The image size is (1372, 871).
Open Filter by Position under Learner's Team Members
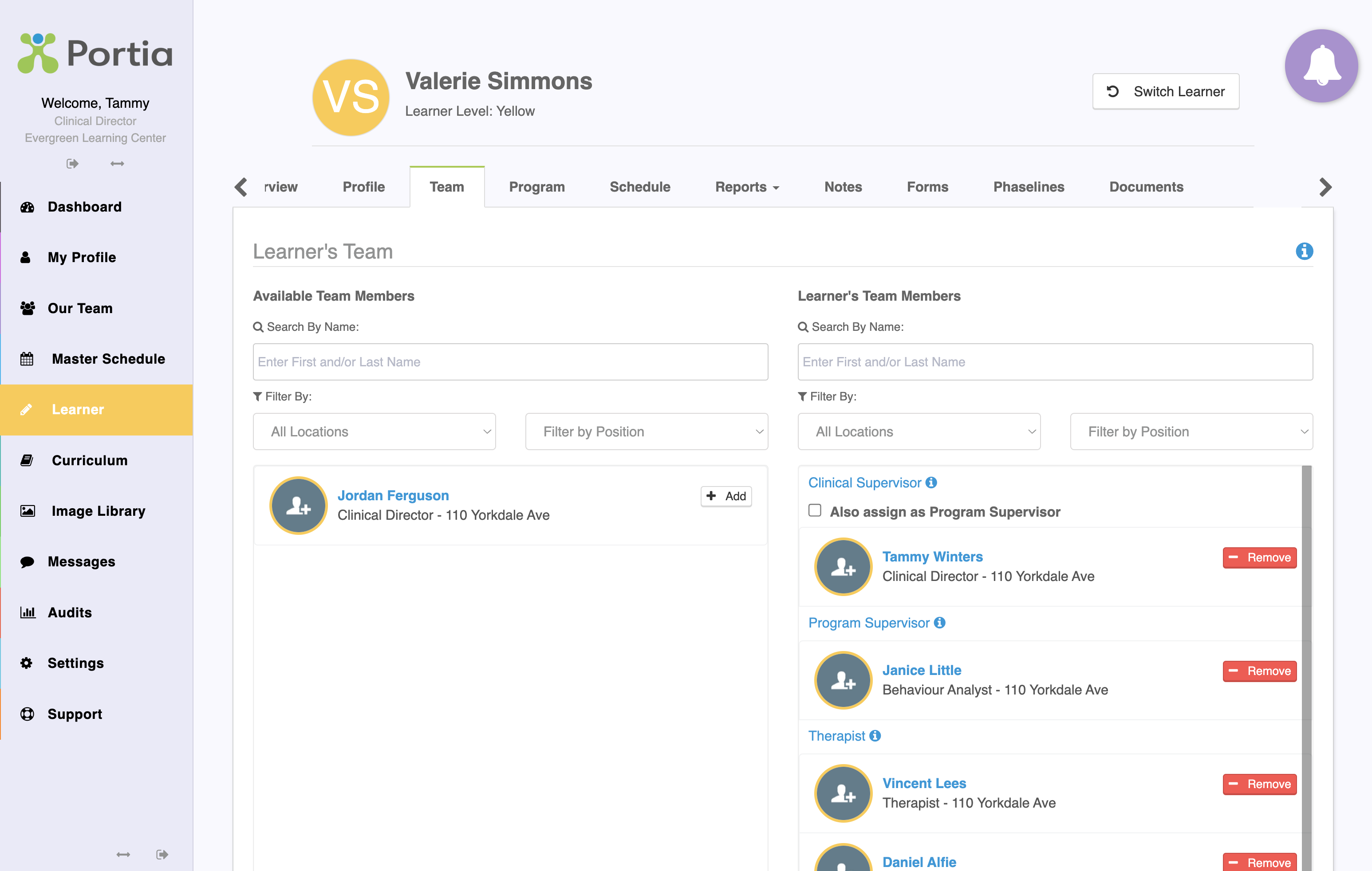(x=1191, y=432)
